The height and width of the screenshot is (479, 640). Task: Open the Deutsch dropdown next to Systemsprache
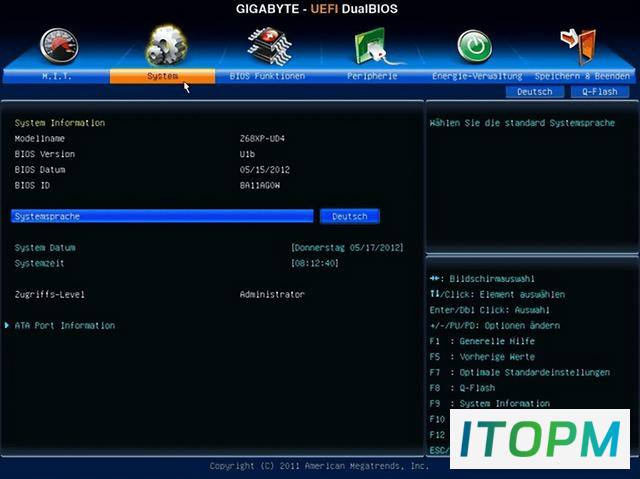pyautogui.click(x=350, y=216)
